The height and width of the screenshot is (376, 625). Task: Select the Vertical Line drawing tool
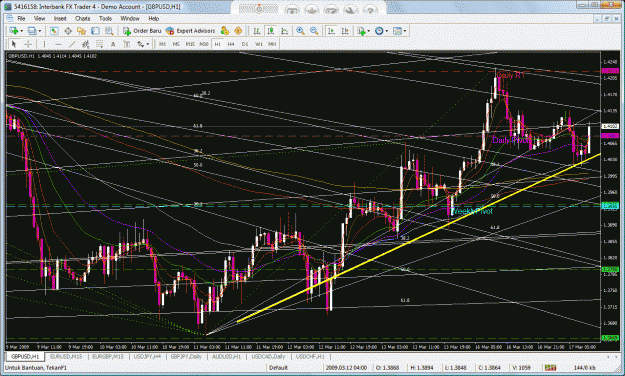(44, 44)
